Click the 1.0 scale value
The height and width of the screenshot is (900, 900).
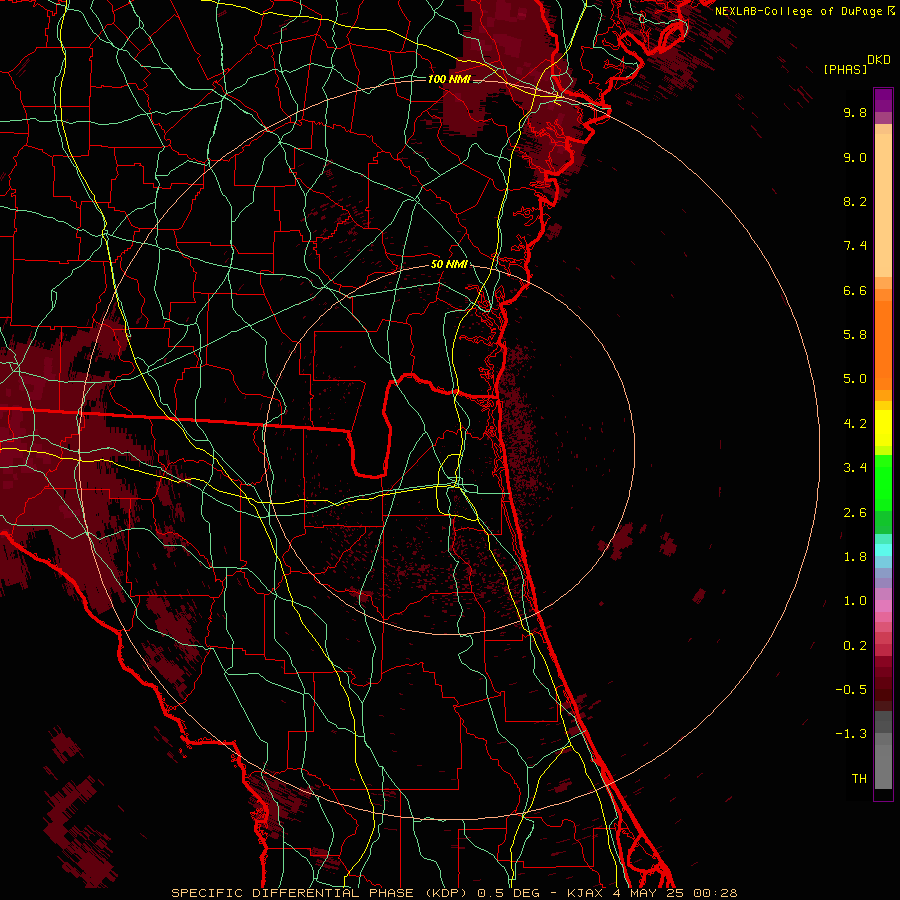point(855,601)
